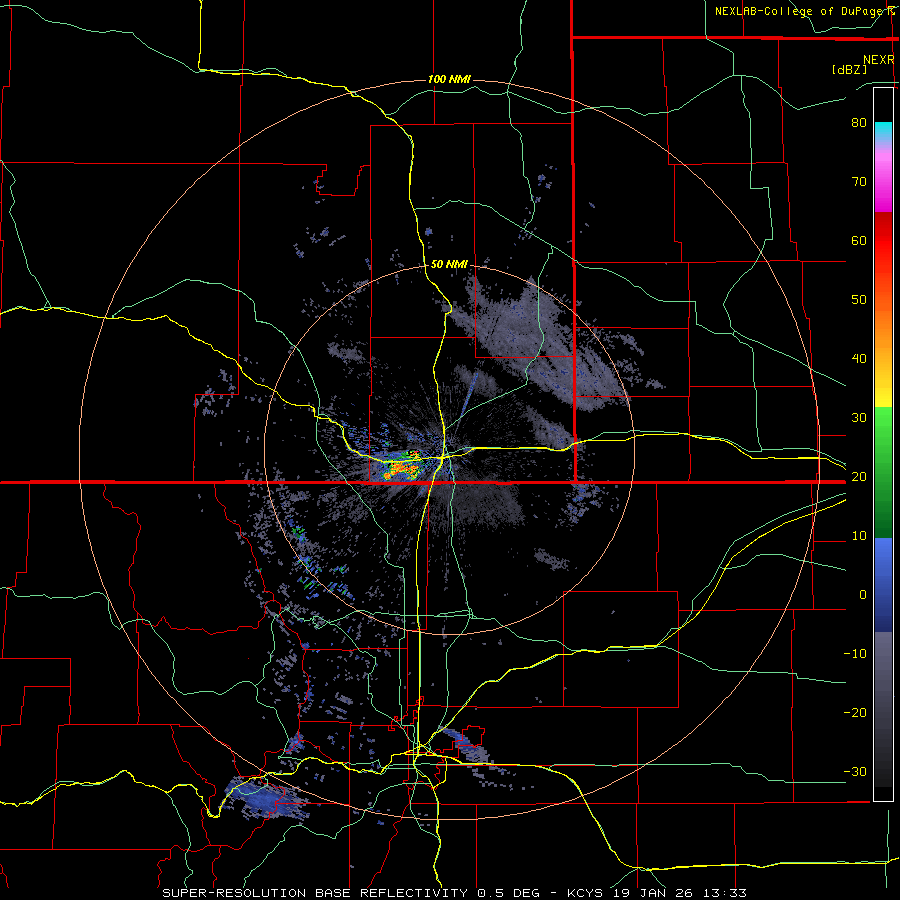This screenshot has width=900, height=900.
Task: Click the NEXR label above the color scale
Action: pyautogui.click(x=879, y=60)
